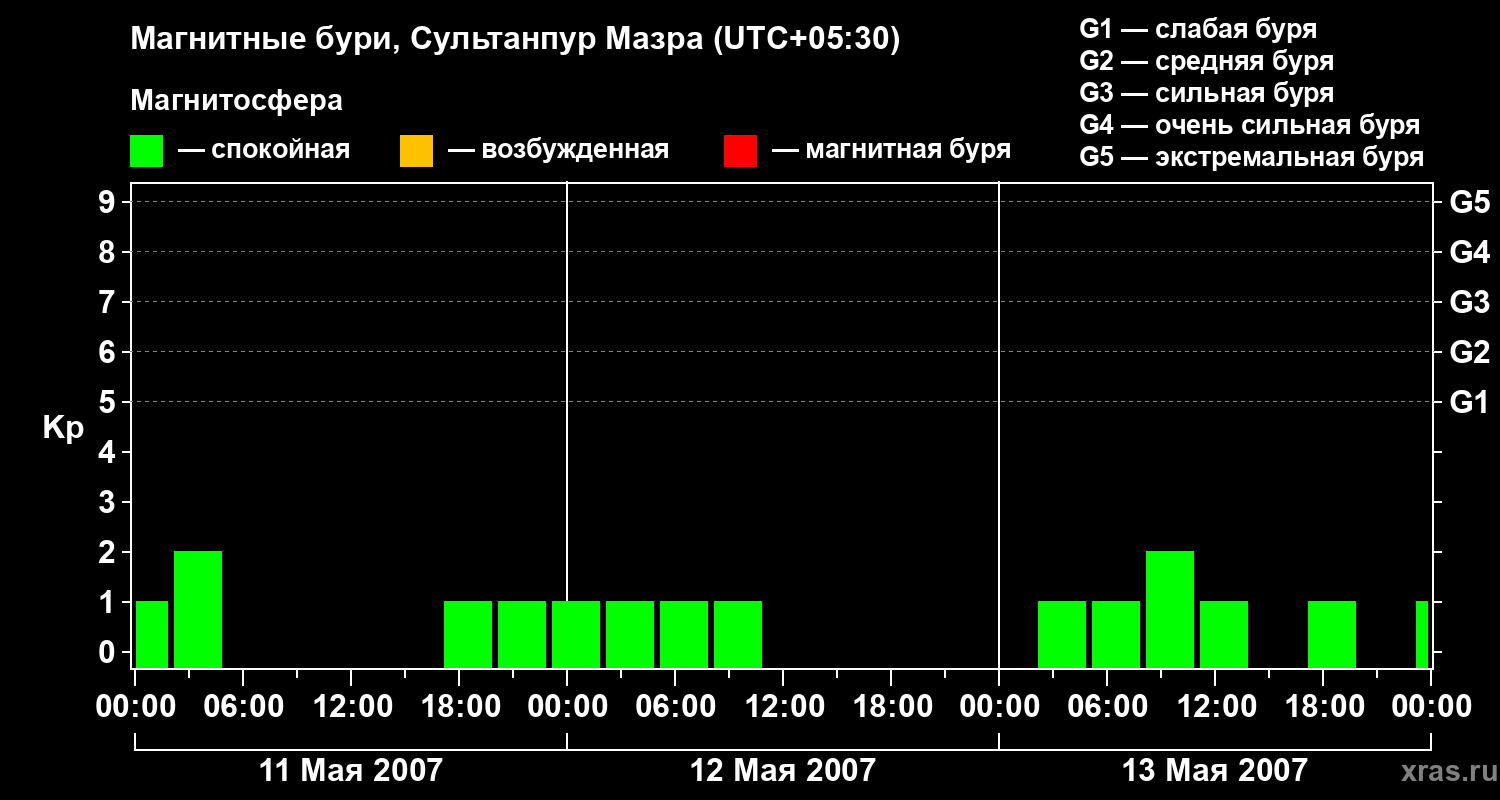Click the 06:00 time label for 11 May
1500x800 pixels.
[243, 707]
